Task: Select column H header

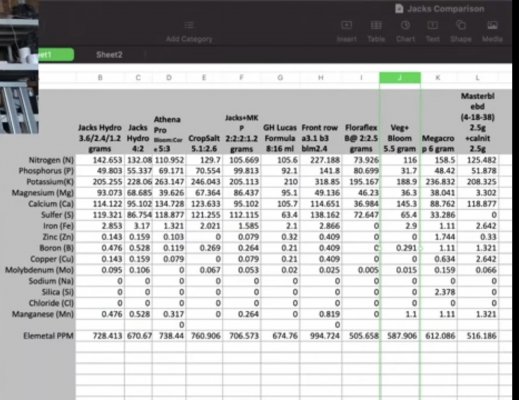Action: [320, 78]
